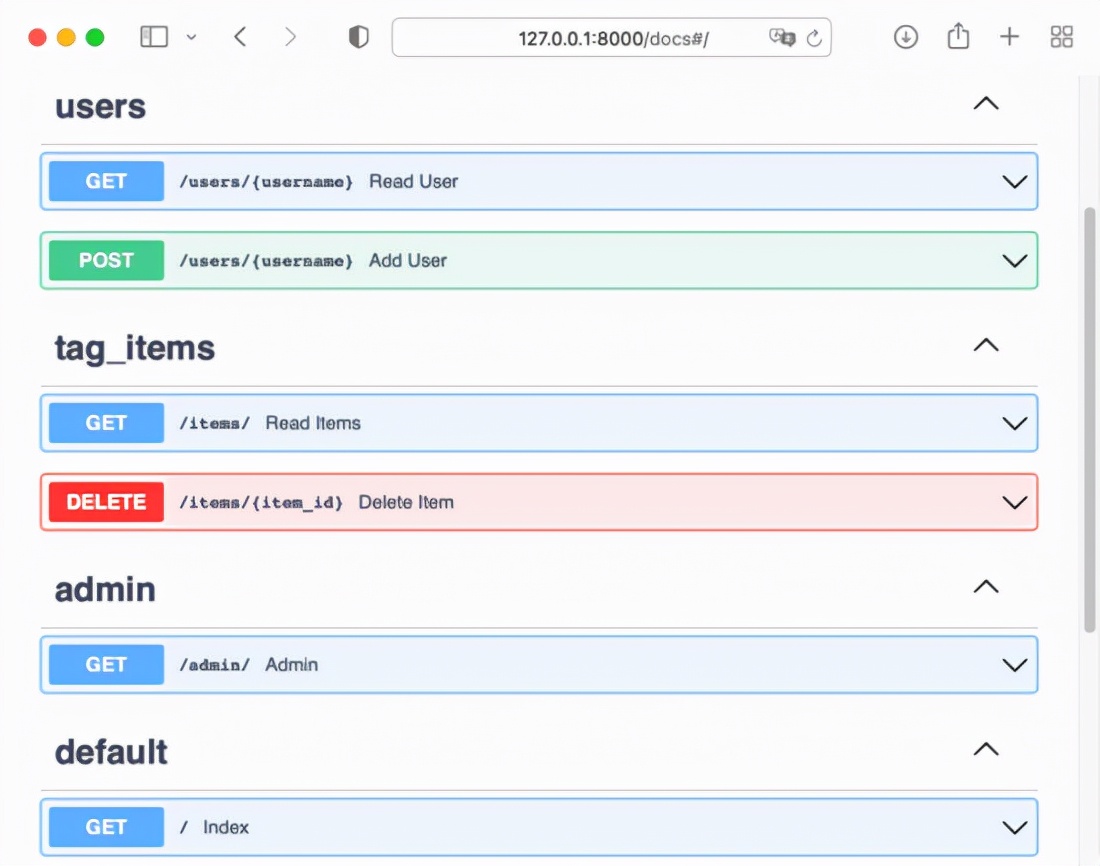The height and width of the screenshot is (866, 1100).
Task: Reload the page with refresh icon
Action: (x=814, y=38)
